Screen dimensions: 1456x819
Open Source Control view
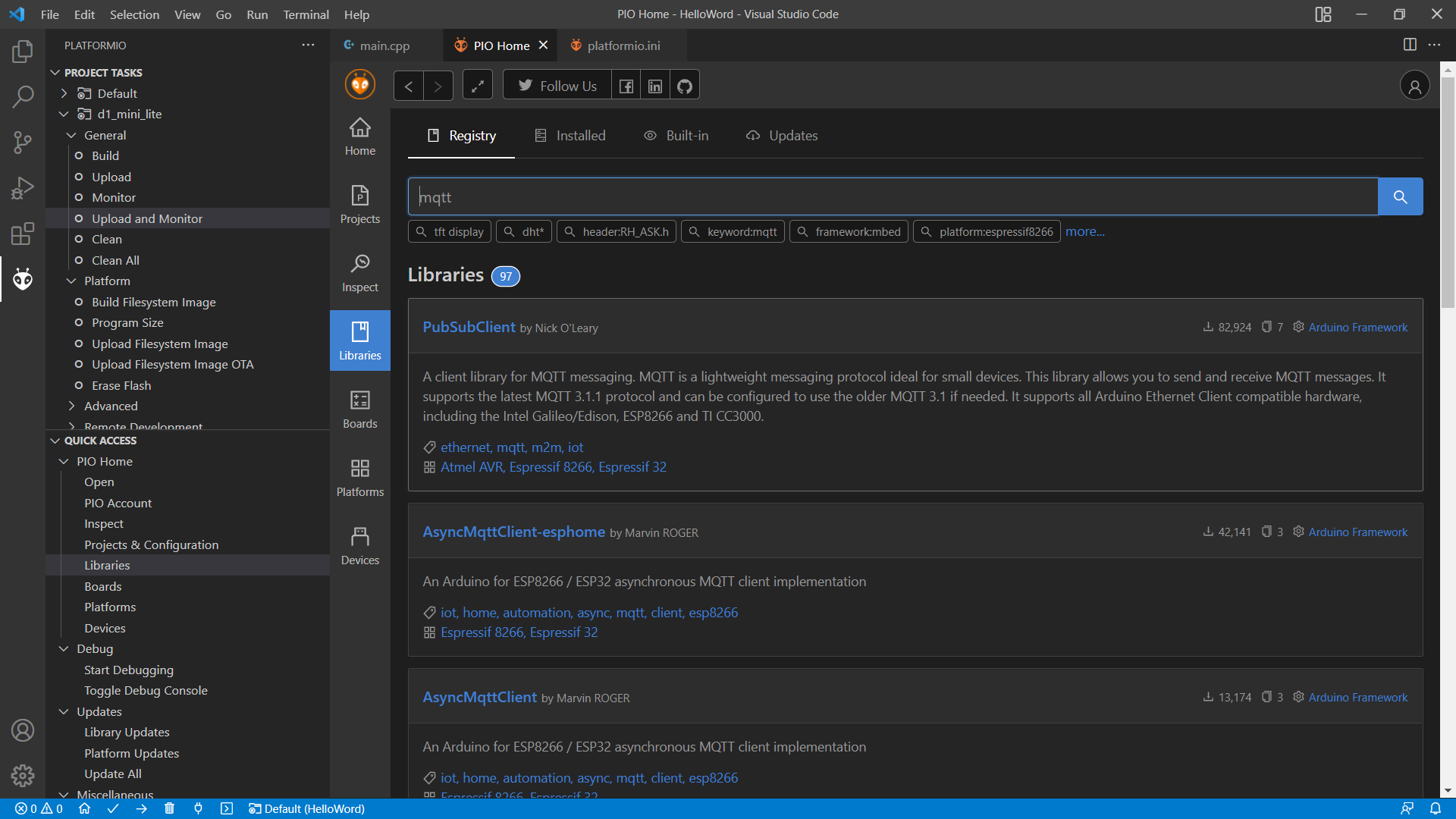pyautogui.click(x=23, y=142)
